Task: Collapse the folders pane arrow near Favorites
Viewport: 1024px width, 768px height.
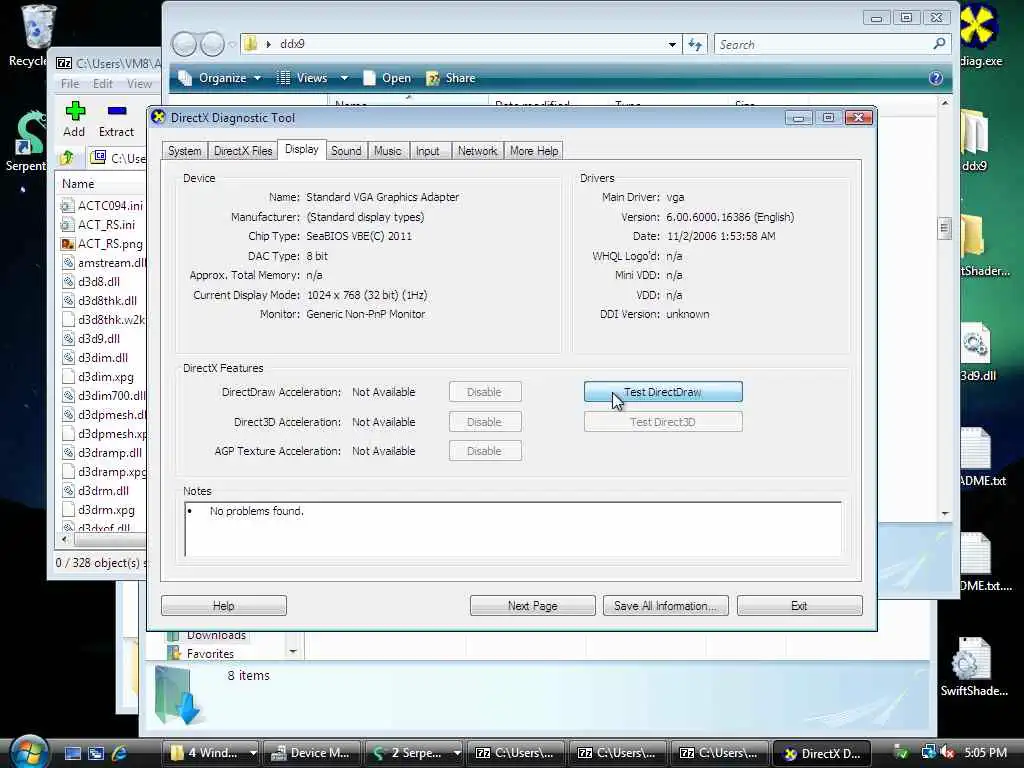Action: (293, 651)
